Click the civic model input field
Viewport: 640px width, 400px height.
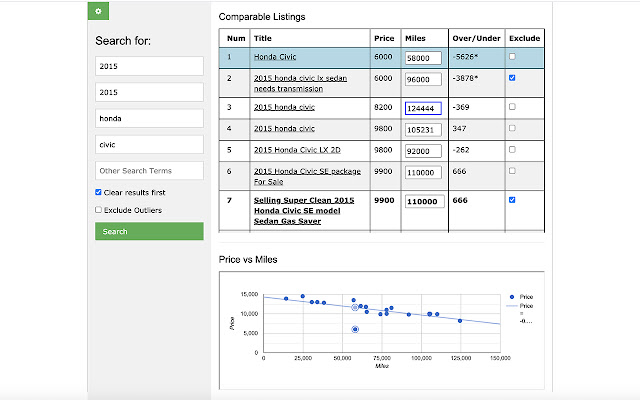pos(149,144)
